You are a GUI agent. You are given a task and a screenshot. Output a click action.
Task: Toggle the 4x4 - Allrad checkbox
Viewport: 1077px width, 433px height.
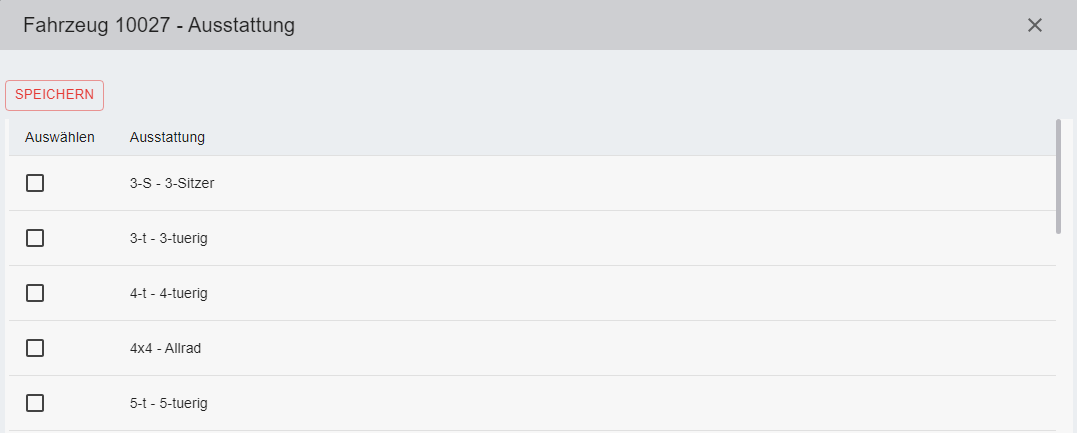(35, 348)
